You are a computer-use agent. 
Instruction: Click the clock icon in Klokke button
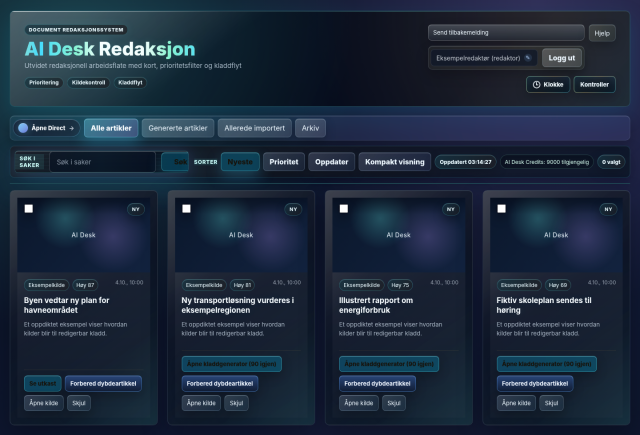point(536,84)
